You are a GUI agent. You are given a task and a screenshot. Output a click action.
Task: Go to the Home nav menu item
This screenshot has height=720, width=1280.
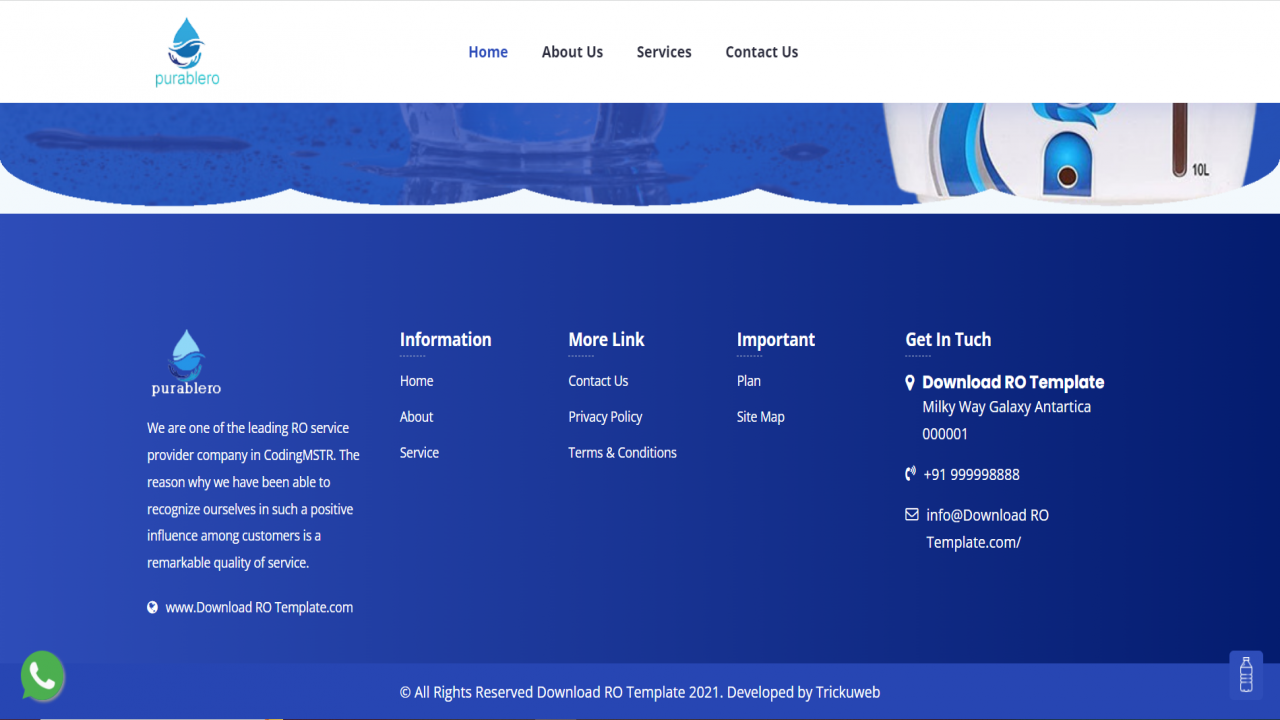[x=488, y=52]
